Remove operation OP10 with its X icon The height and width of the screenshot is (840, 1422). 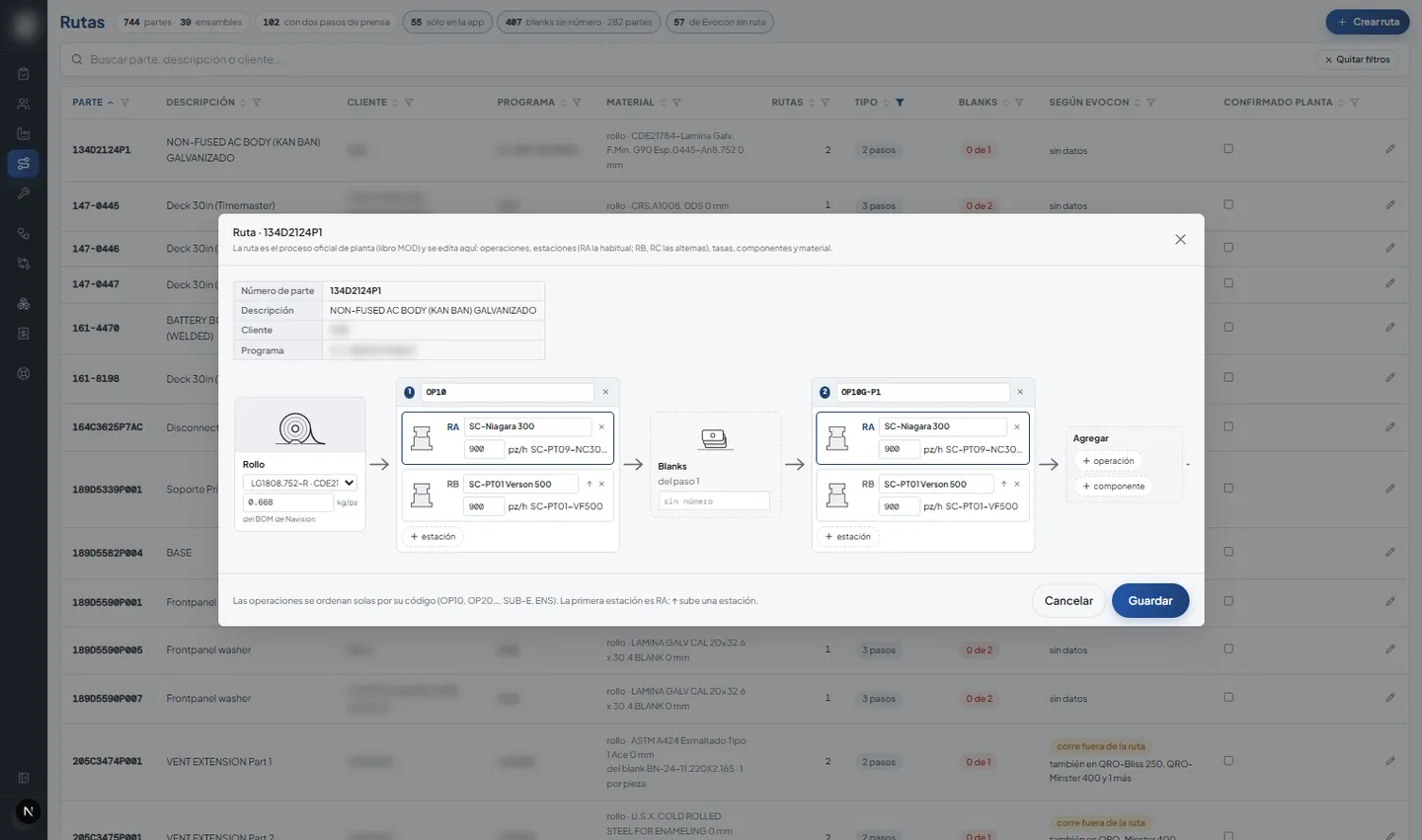pos(605,392)
